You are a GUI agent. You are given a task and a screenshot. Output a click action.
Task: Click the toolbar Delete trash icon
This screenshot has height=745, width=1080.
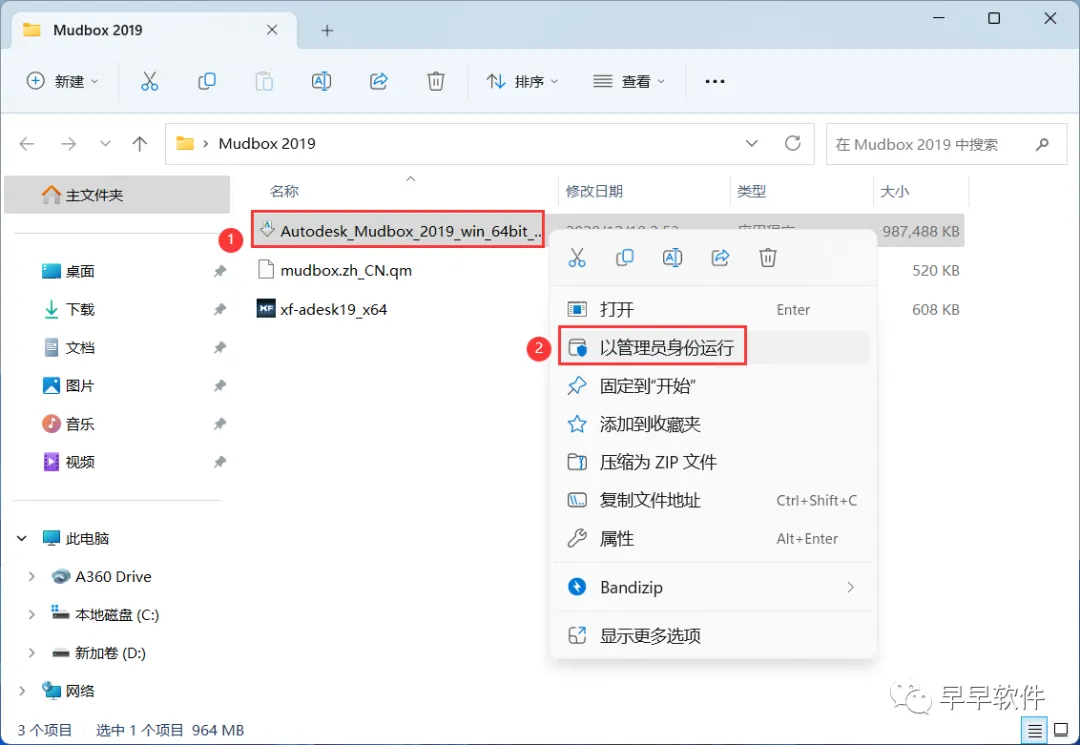436,81
